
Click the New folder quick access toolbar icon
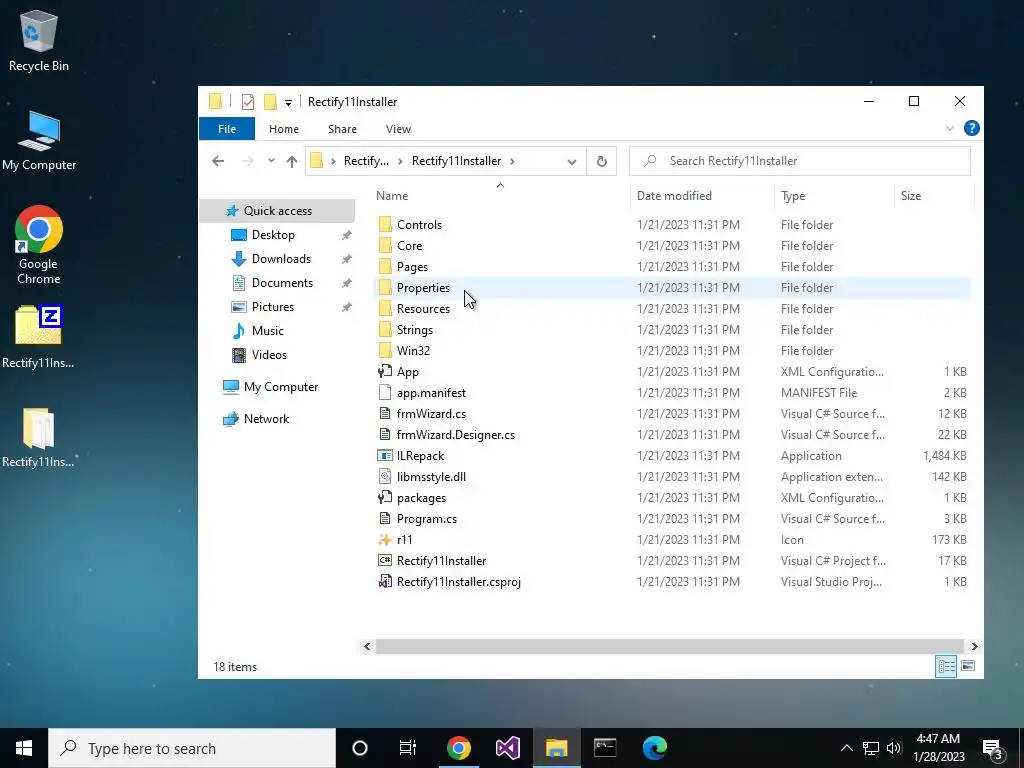pyautogui.click(x=270, y=102)
